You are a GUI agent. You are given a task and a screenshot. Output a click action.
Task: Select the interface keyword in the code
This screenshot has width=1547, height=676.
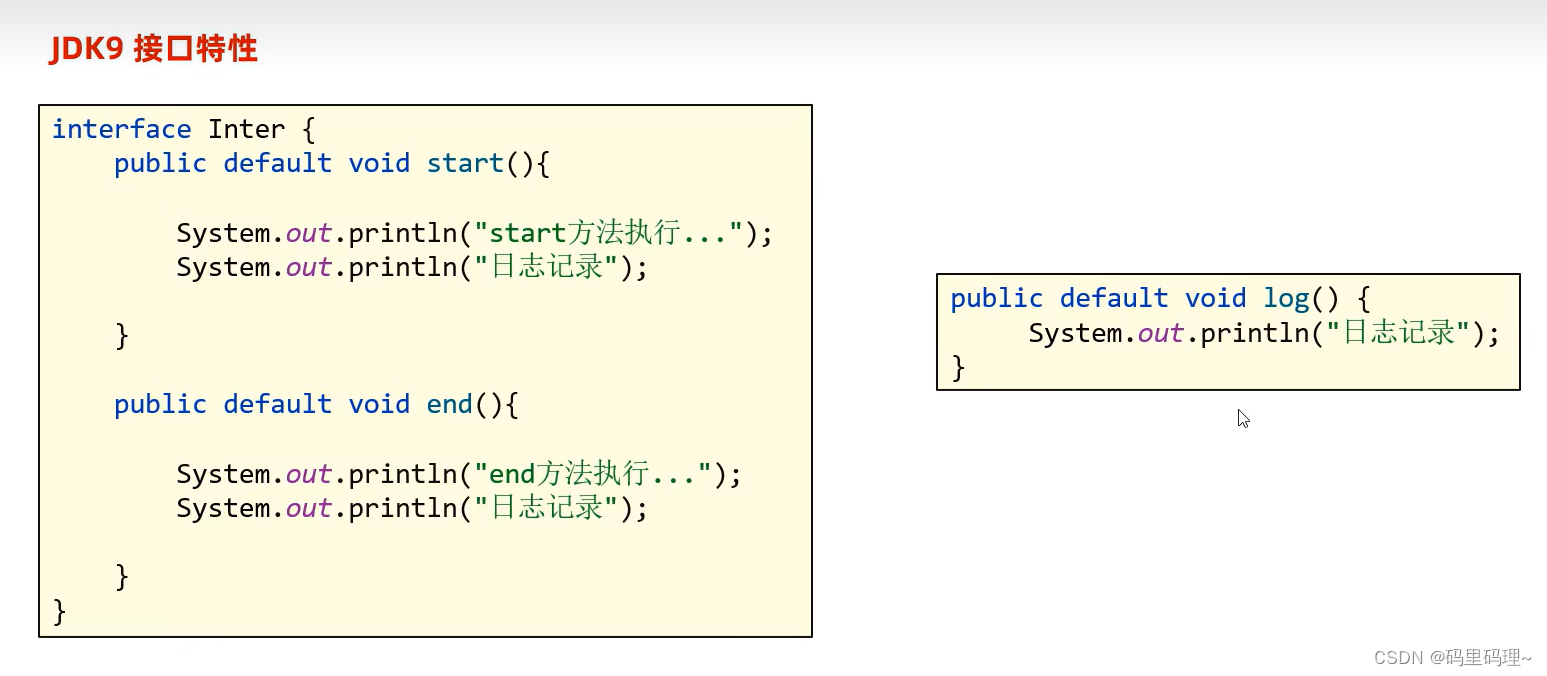(x=122, y=128)
